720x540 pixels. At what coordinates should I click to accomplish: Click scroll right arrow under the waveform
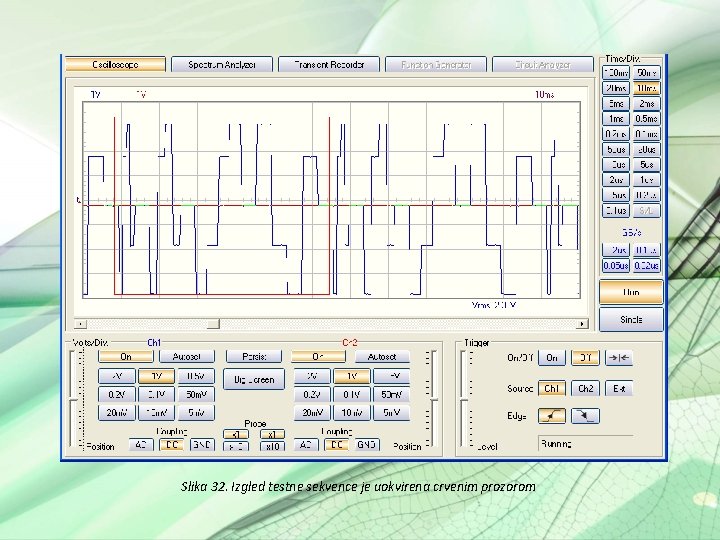(x=583, y=324)
